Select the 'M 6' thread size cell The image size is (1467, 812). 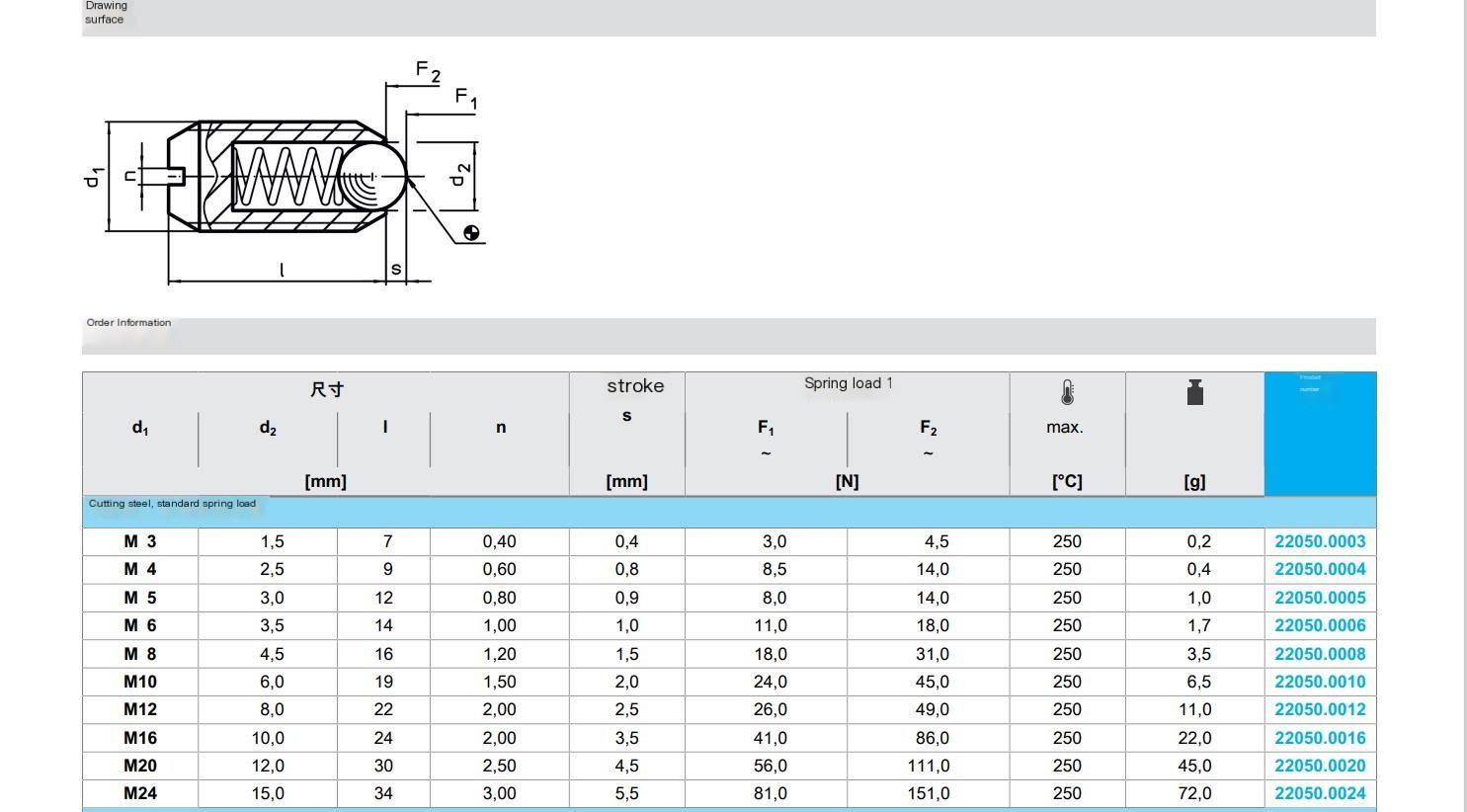tap(140, 625)
